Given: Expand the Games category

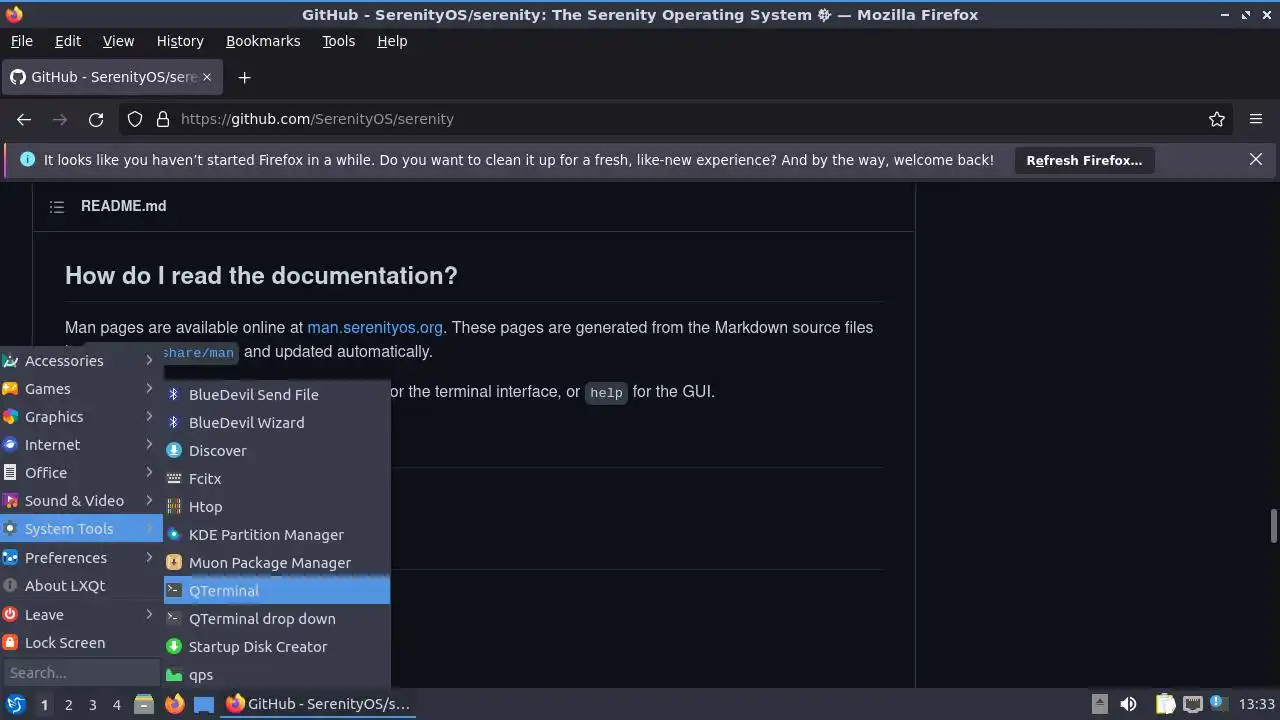Looking at the screenshot, I should 81,388.
